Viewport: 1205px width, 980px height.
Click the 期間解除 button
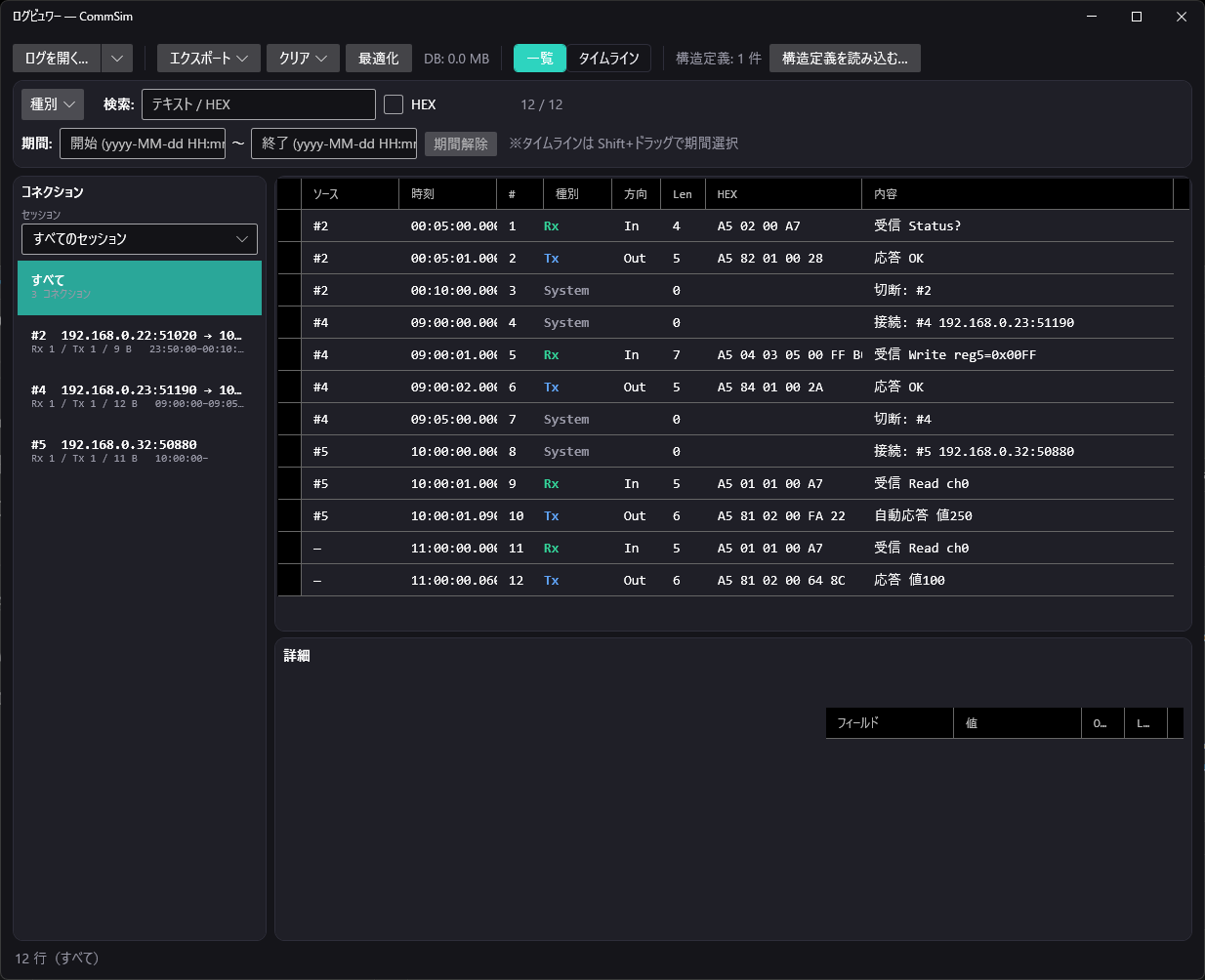(x=461, y=144)
